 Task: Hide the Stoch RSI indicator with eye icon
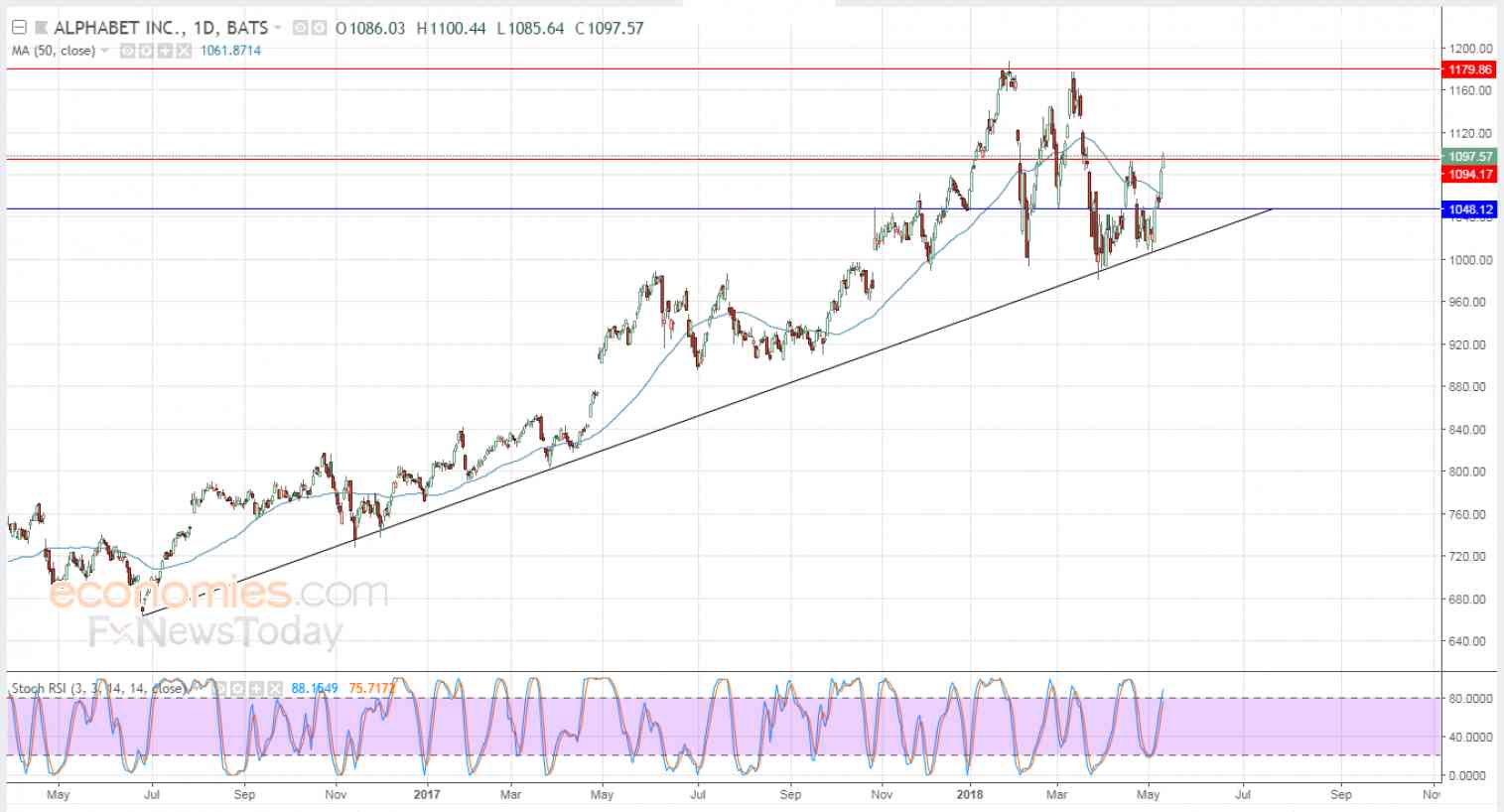pyautogui.click(x=219, y=688)
